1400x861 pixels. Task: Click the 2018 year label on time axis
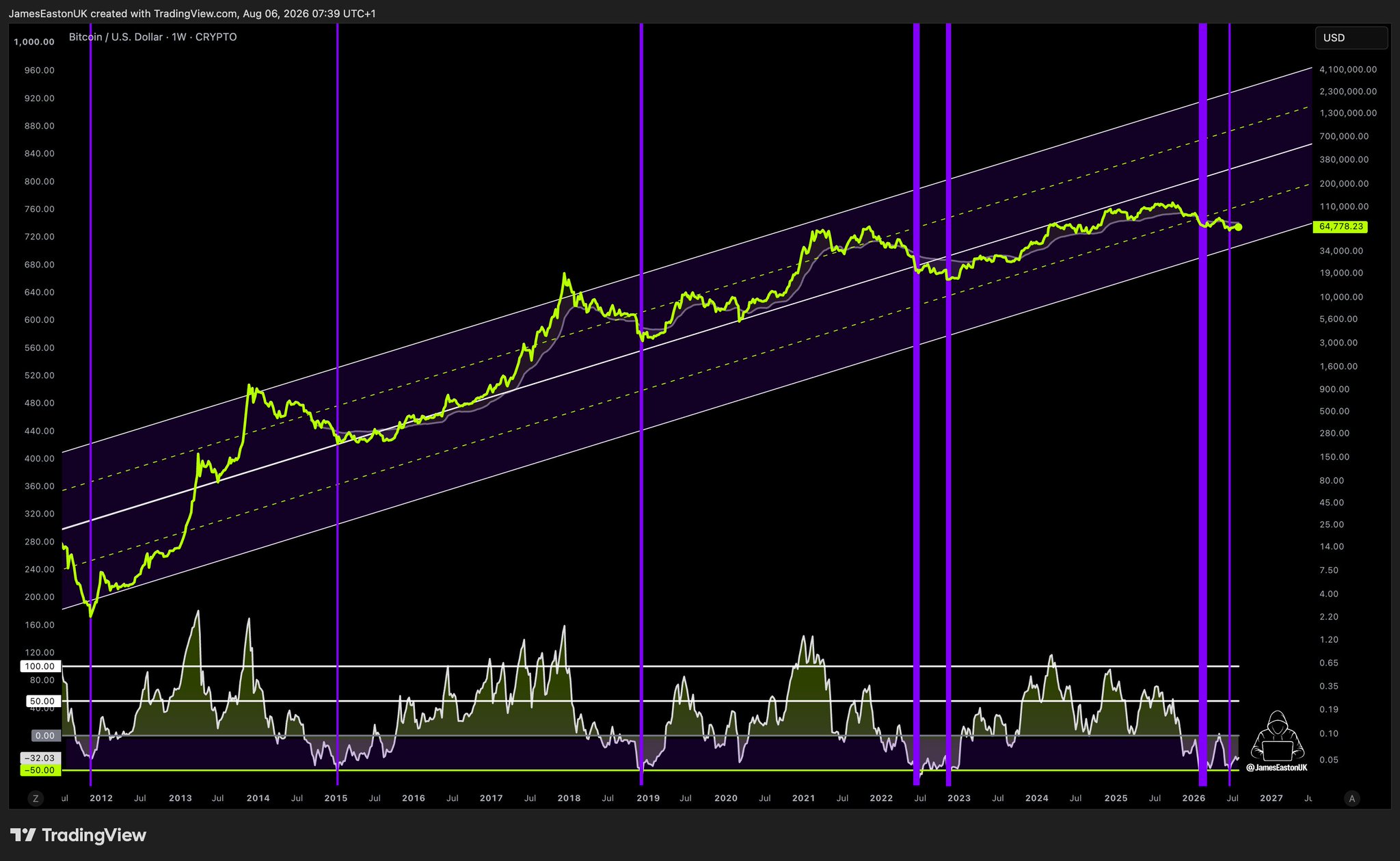click(569, 798)
